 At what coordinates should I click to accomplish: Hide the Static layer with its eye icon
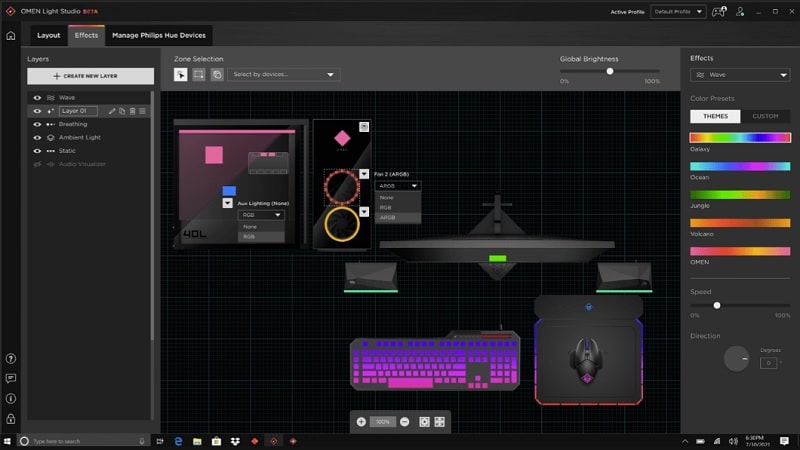click(x=37, y=151)
